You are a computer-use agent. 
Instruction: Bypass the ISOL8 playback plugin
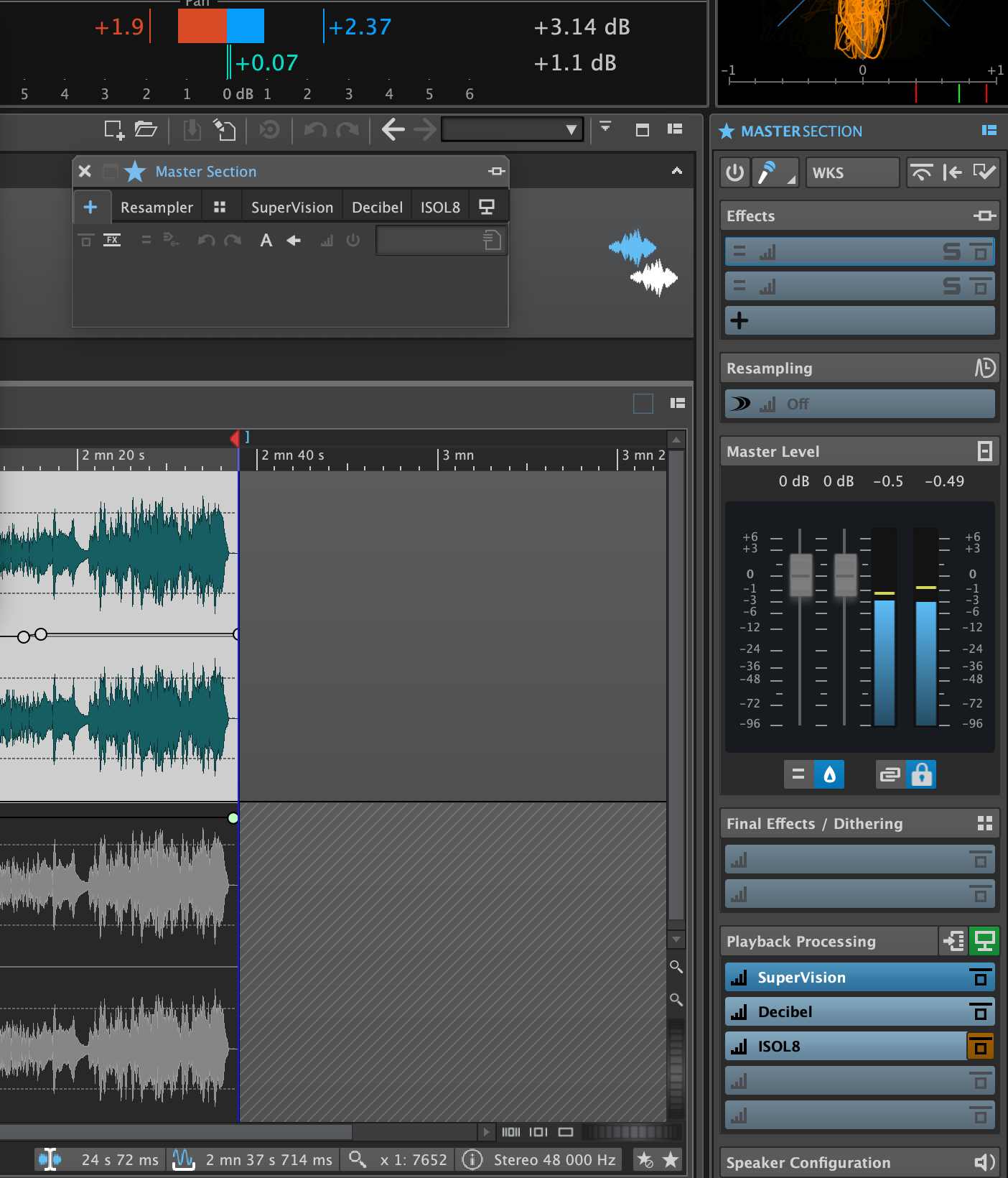coord(980,1047)
